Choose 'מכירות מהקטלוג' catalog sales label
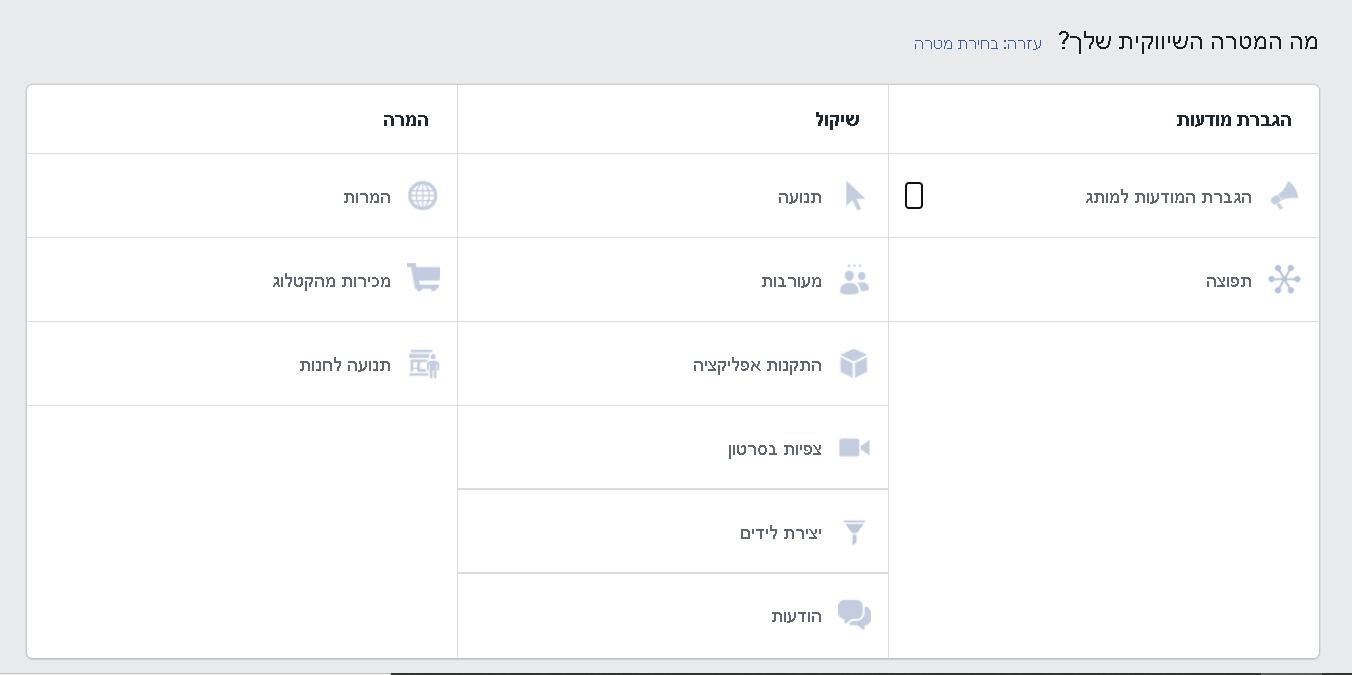This screenshot has width=1352, height=675. (x=332, y=281)
